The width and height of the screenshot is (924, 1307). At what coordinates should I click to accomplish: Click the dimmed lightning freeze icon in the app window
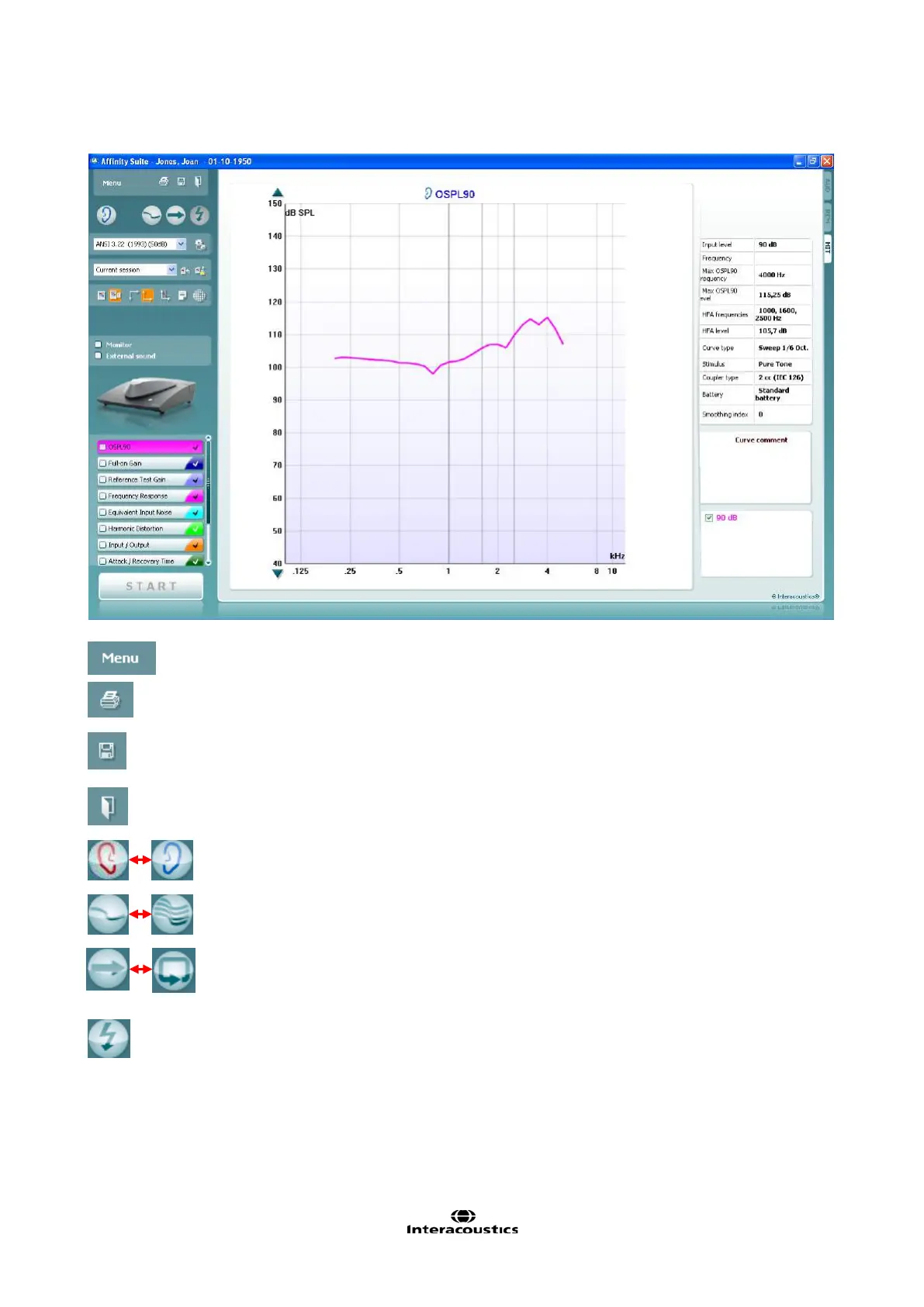coord(199,215)
